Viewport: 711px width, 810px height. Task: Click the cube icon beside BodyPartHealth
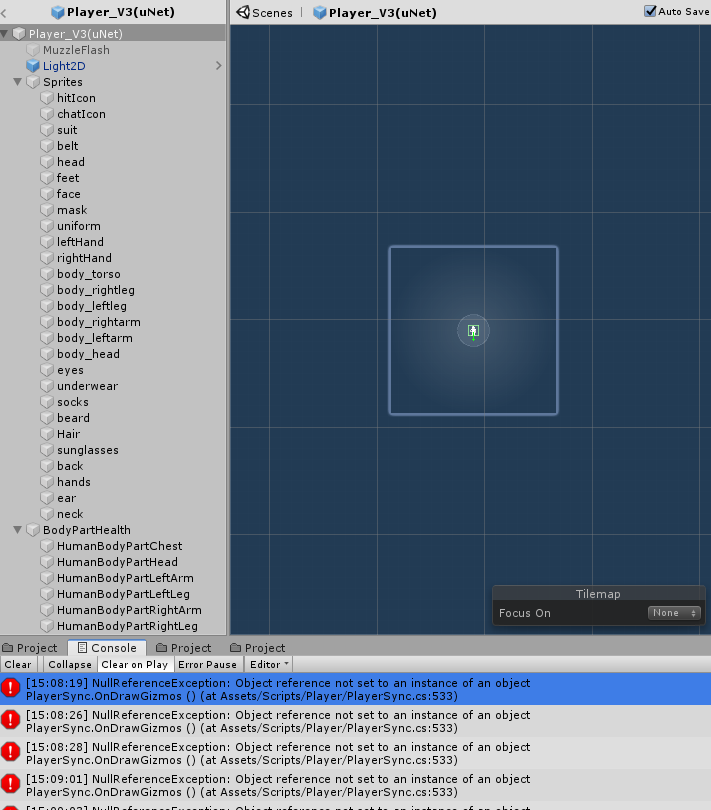point(33,531)
